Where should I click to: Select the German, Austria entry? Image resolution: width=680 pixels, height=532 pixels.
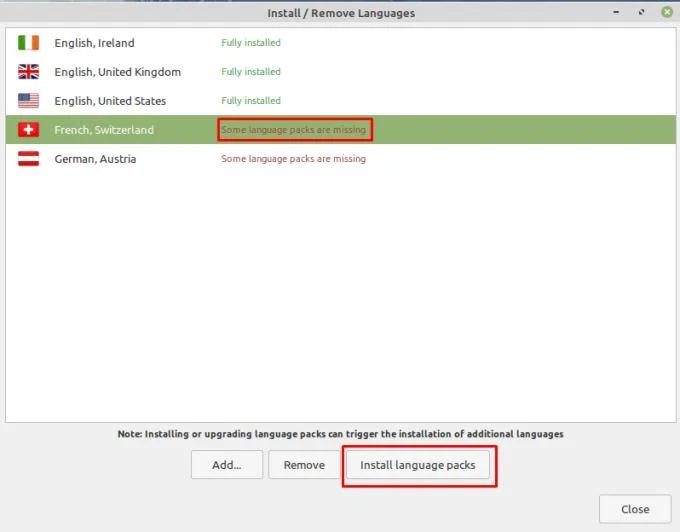pyautogui.click(x=340, y=159)
